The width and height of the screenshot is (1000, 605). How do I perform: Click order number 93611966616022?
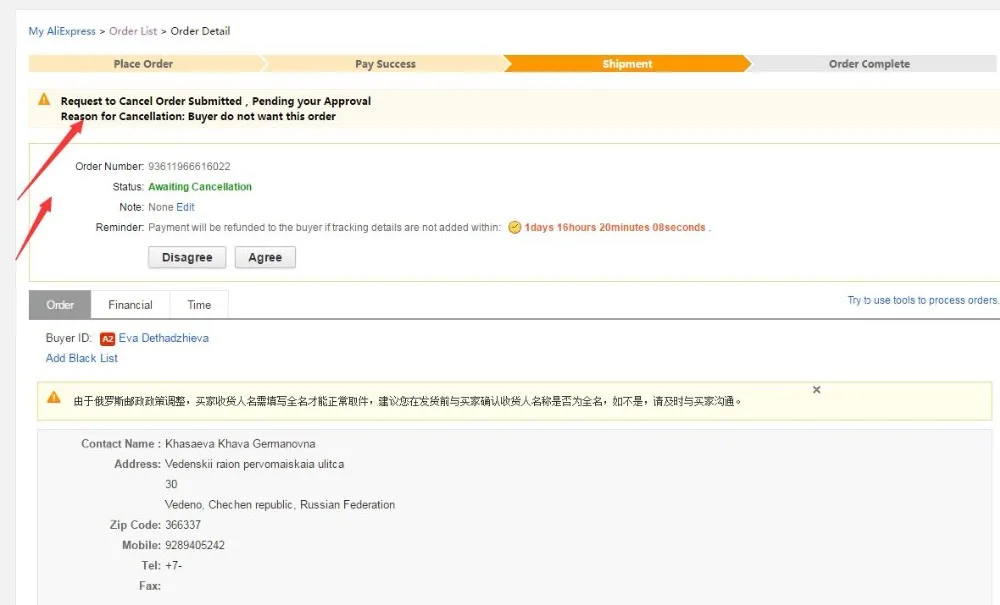(189, 166)
